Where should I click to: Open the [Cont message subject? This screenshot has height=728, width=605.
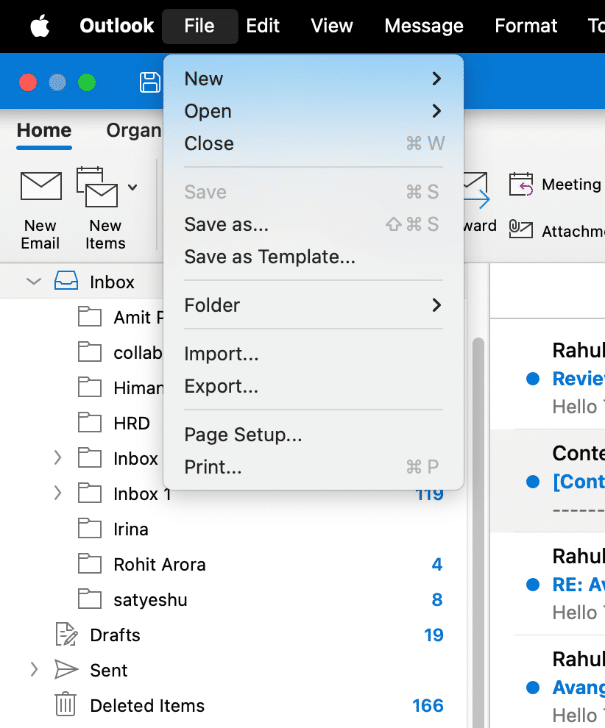coord(579,481)
